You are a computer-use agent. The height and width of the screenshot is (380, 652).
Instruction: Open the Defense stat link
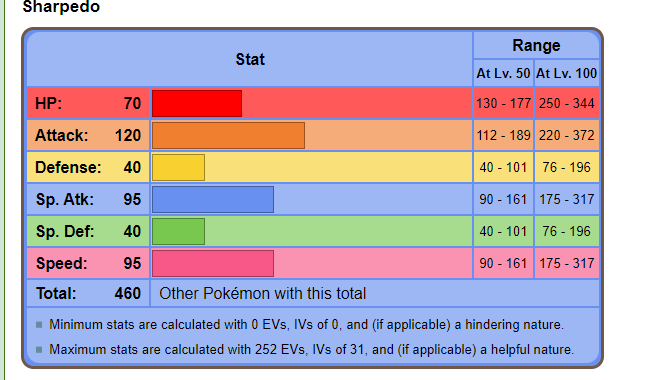pyautogui.click(x=68, y=167)
